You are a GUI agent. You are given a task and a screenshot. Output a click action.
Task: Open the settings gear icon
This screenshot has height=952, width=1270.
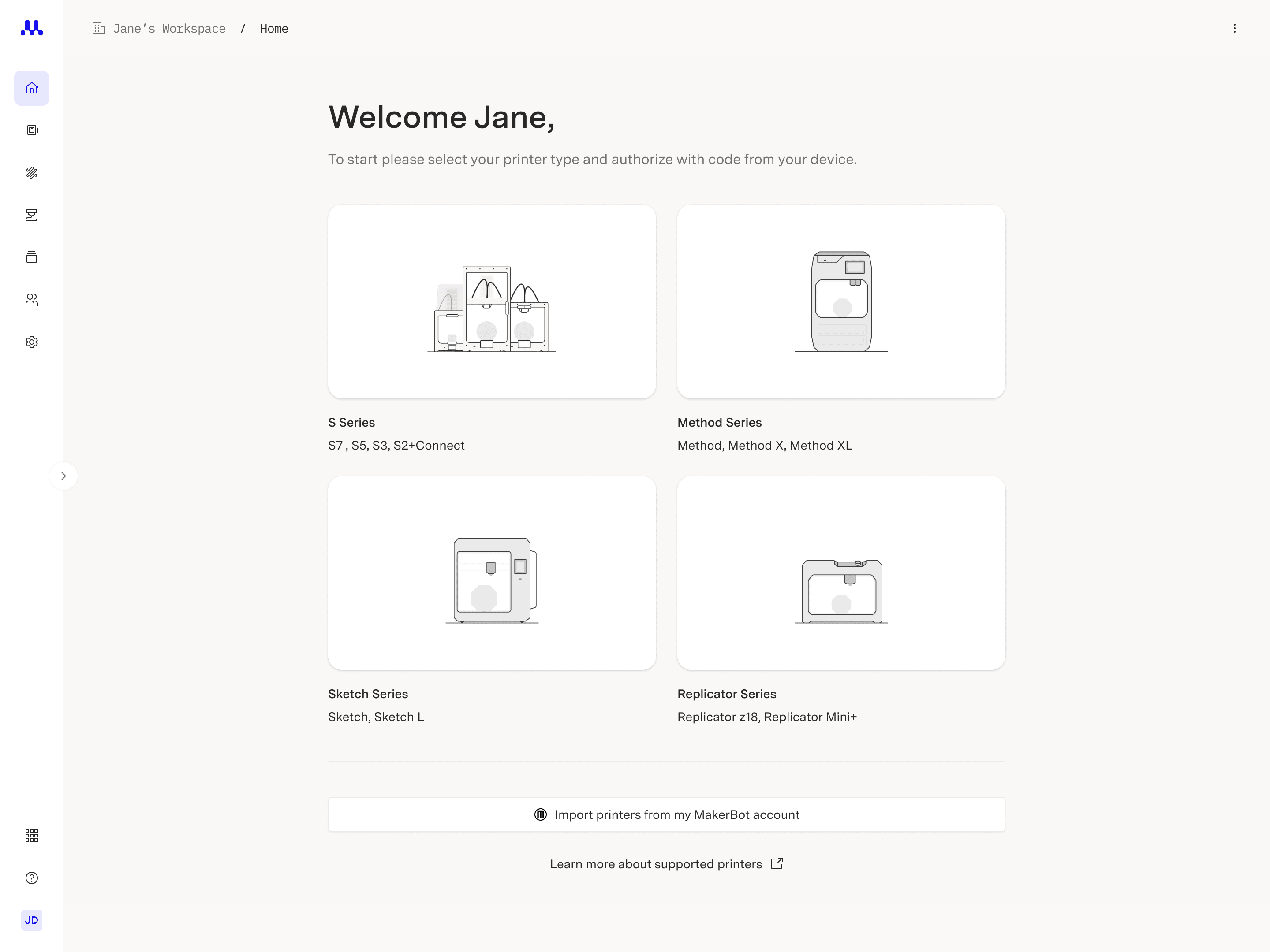32,342
